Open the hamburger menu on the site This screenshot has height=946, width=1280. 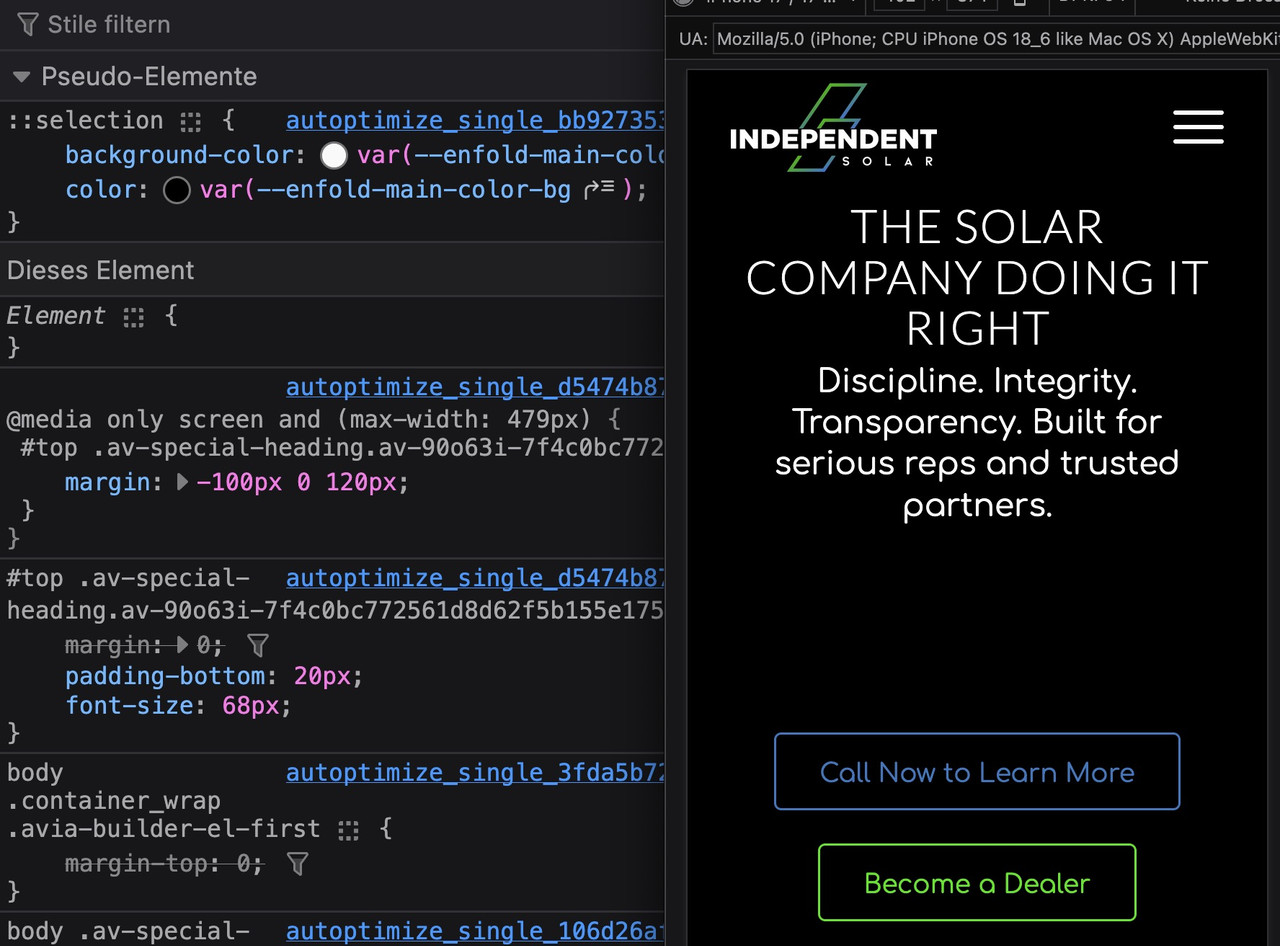1198,127
